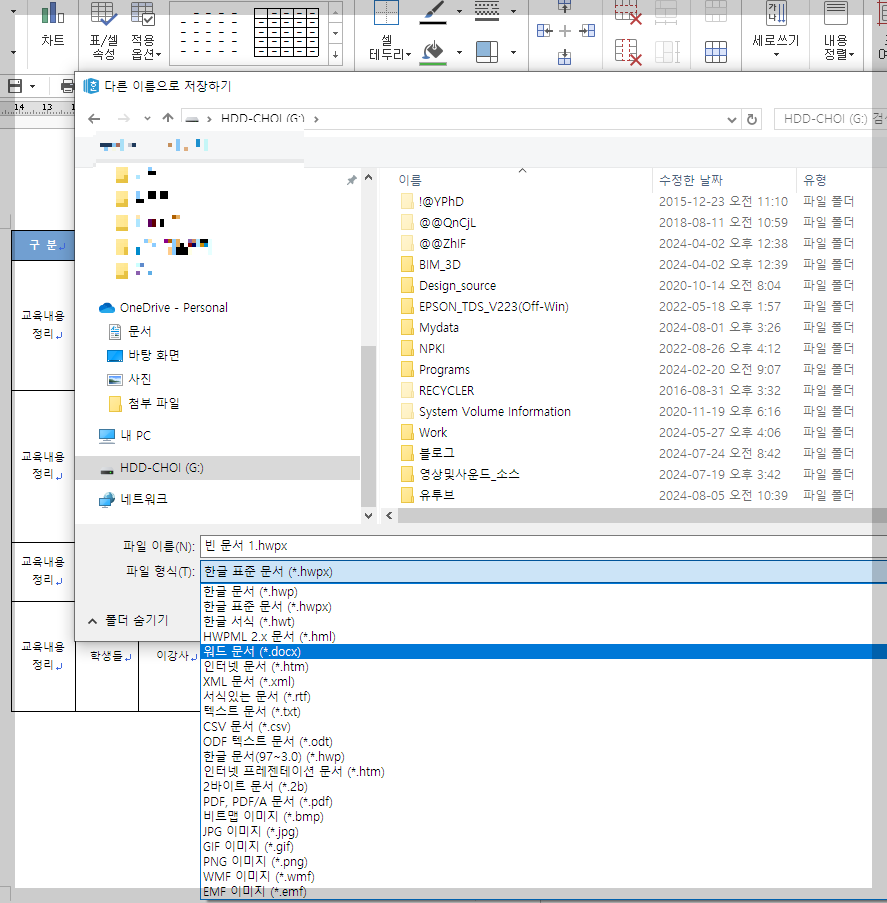The image size is (887, 903).
Task: Open 표/셀 속성 table properties
Action: (104, 30)
